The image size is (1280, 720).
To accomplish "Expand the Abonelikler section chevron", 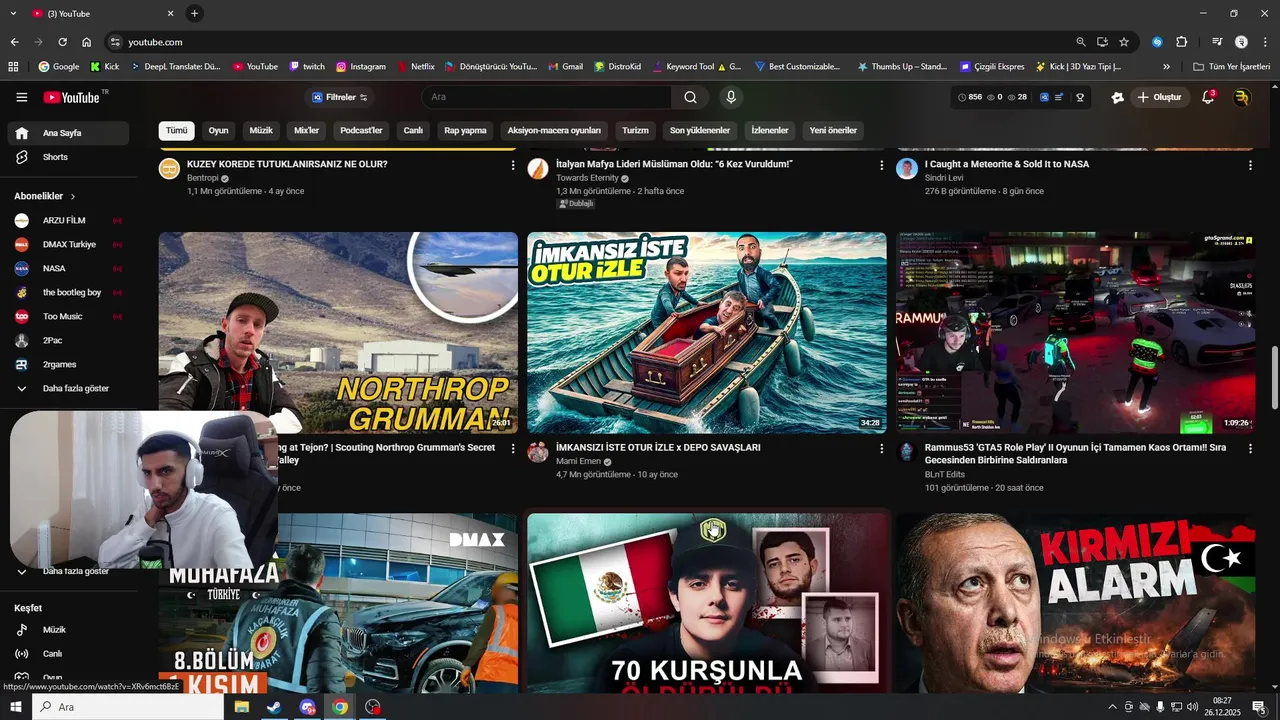I will coord(73,197).
